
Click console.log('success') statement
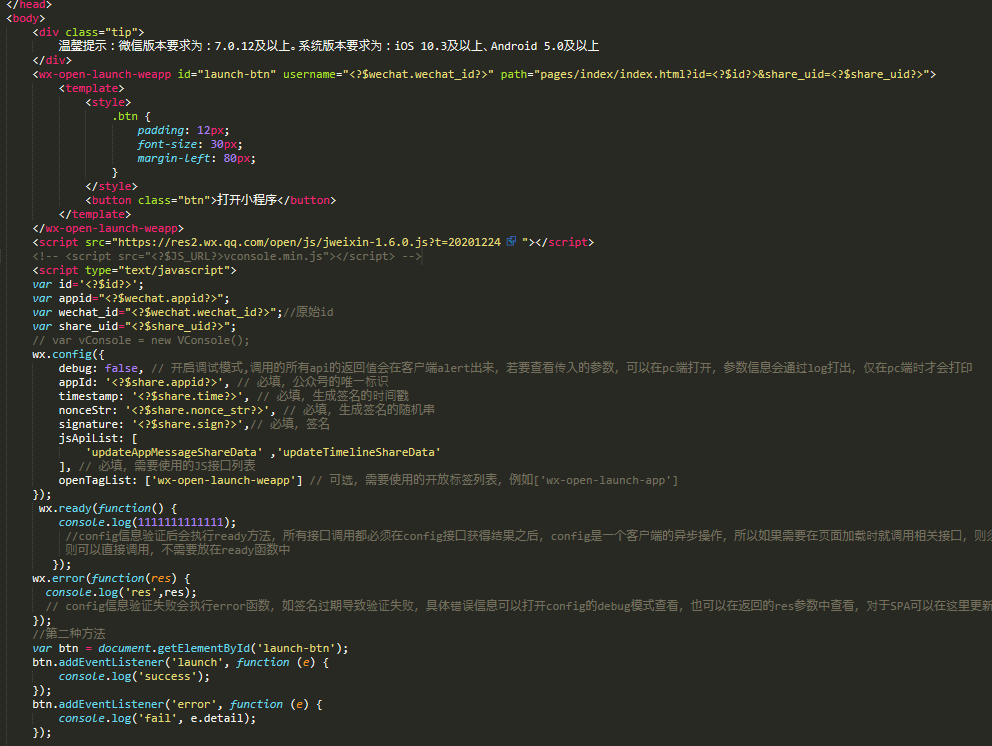point(134,676)
